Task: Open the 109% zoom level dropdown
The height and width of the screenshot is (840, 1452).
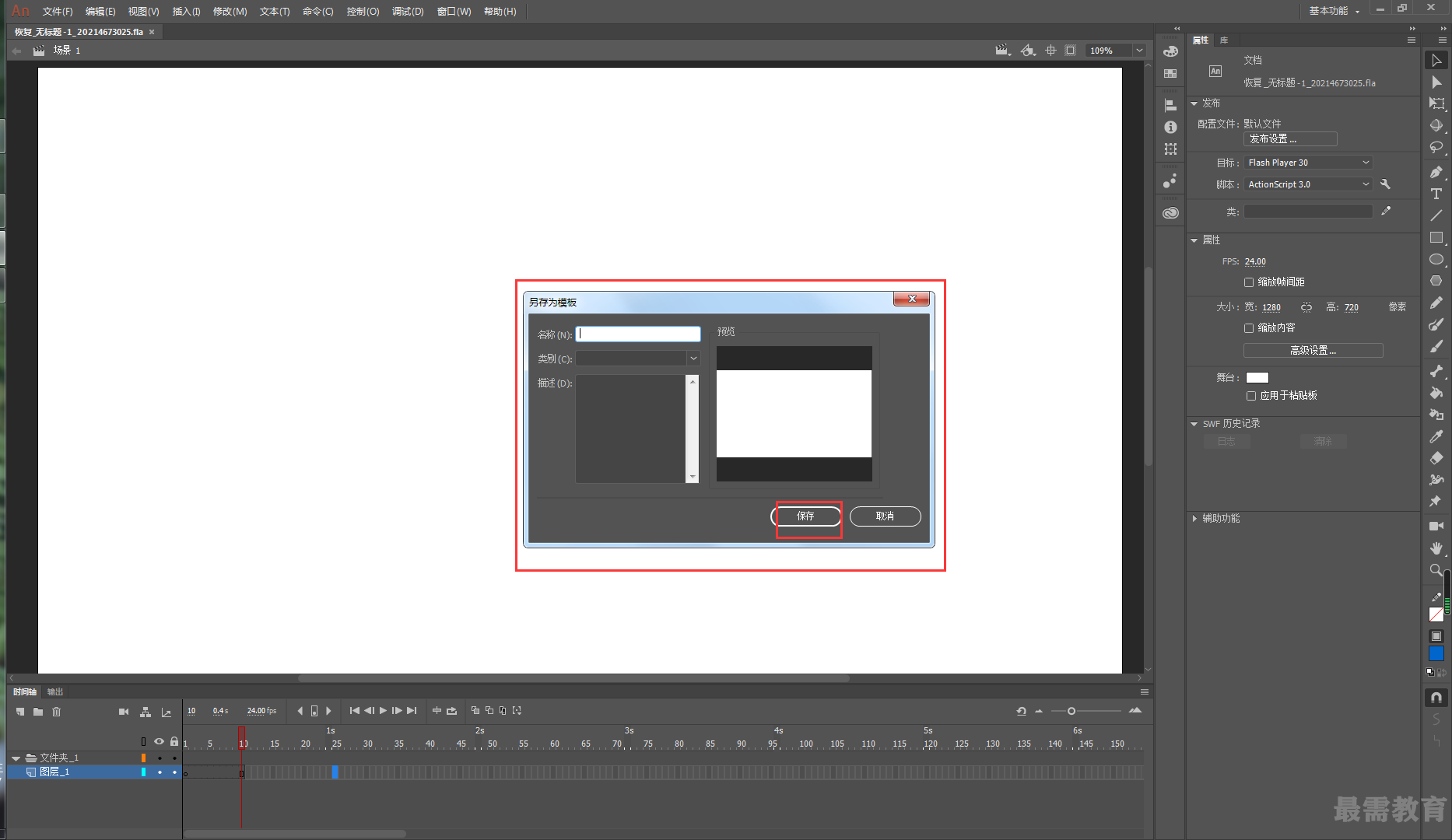Action: [1139, 51]
